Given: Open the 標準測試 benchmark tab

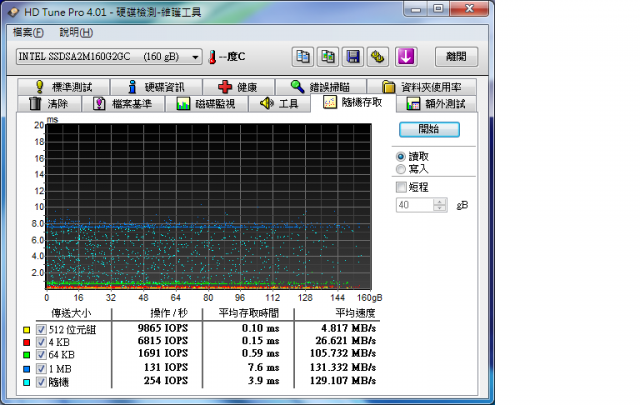Looking at the screenshot, I should (64, 87).
